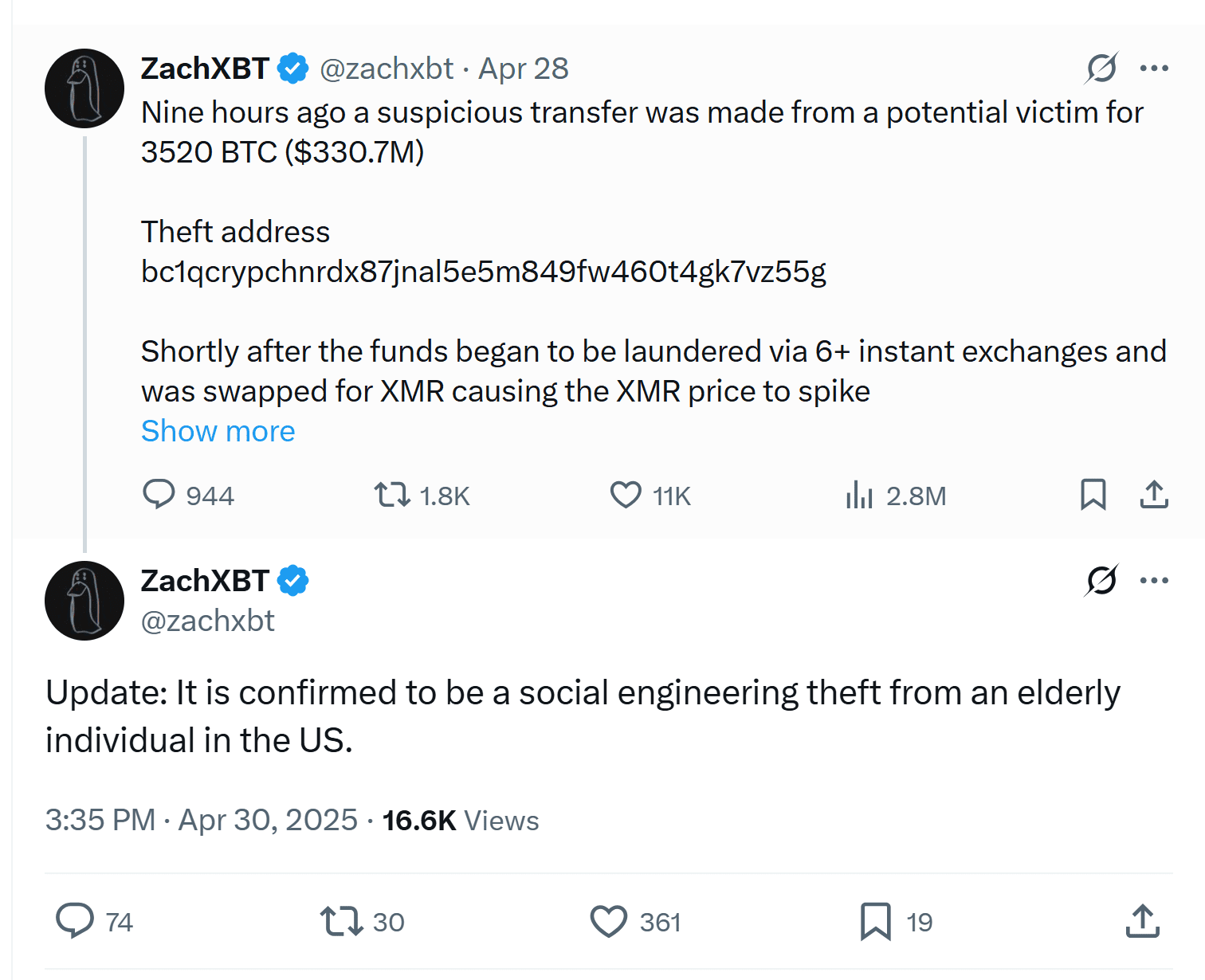Like the tweet with 11K likes

coord(626,495)
